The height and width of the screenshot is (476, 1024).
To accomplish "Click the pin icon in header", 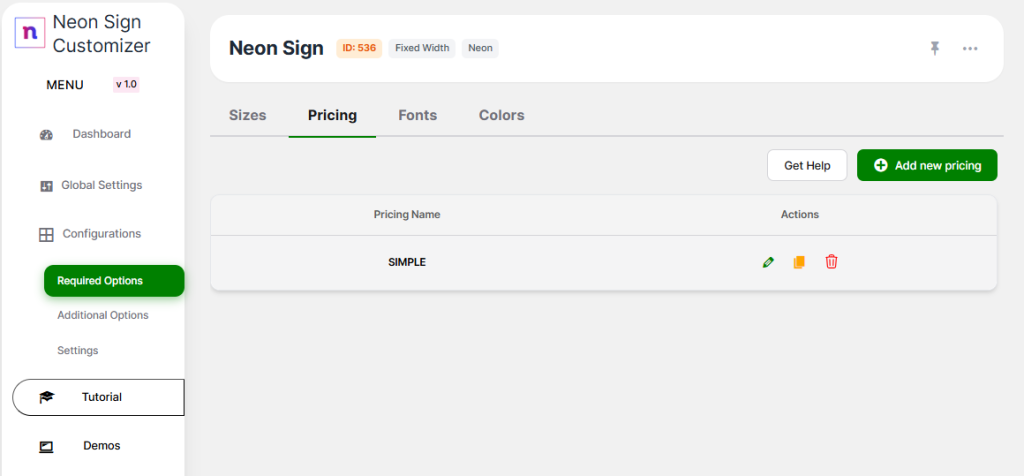I will (935, 48).
